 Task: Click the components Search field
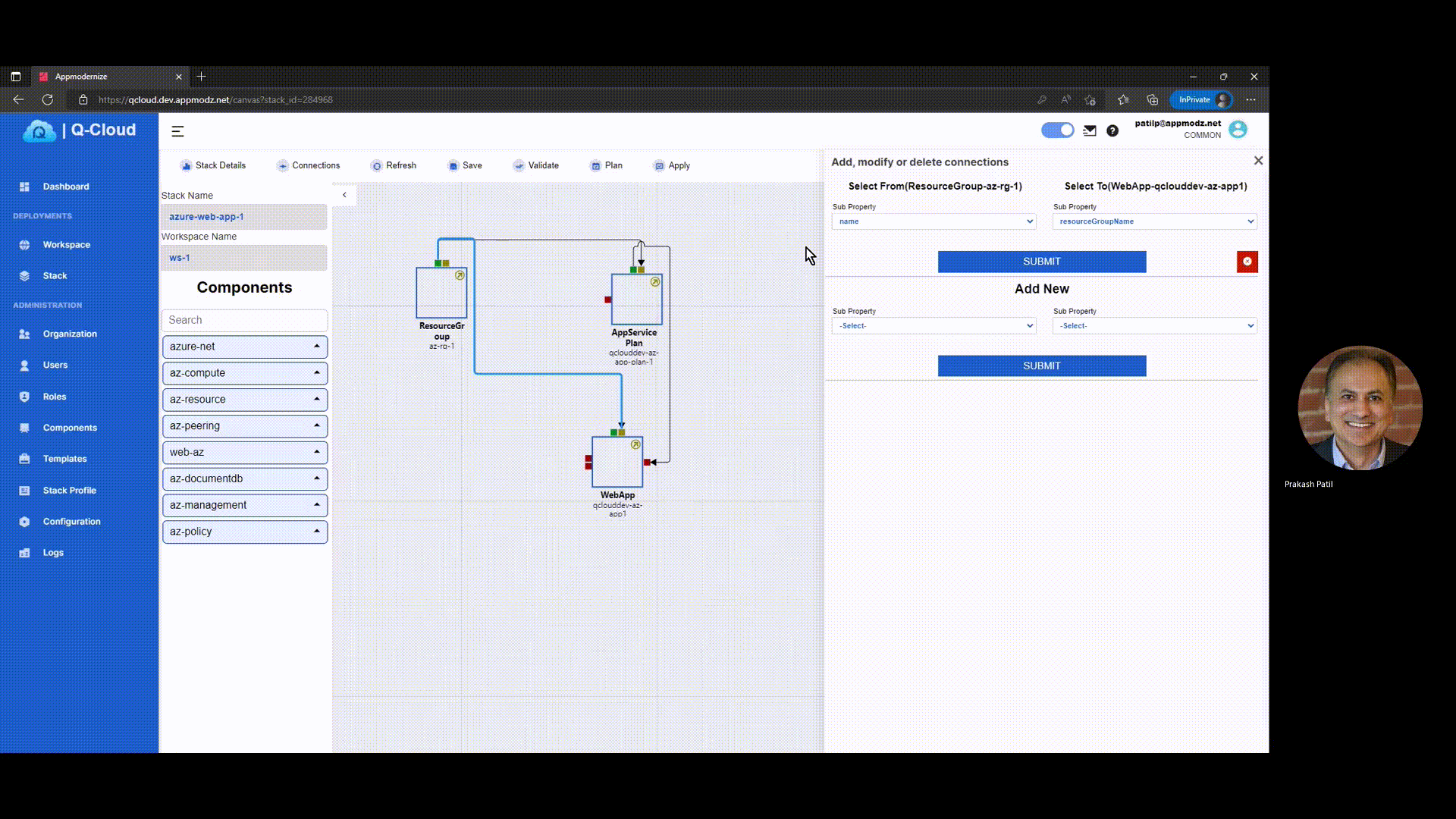coord(245,320)
